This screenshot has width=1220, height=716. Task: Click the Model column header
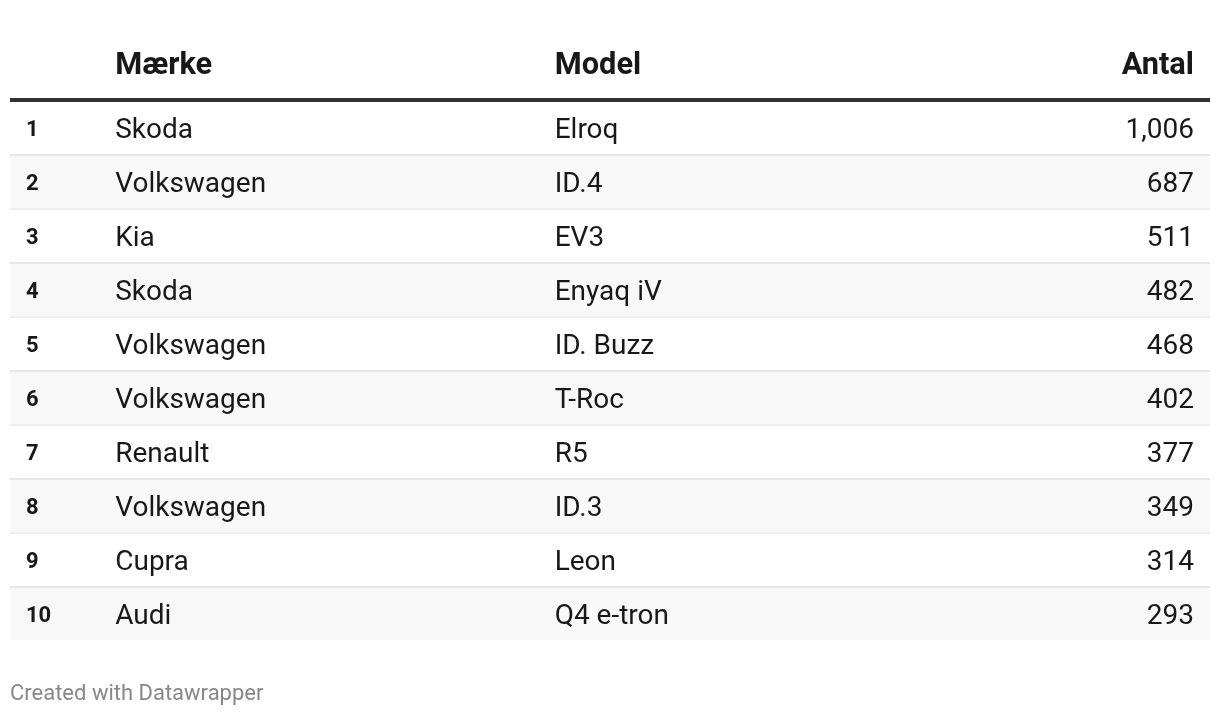[x=597, y=64]
